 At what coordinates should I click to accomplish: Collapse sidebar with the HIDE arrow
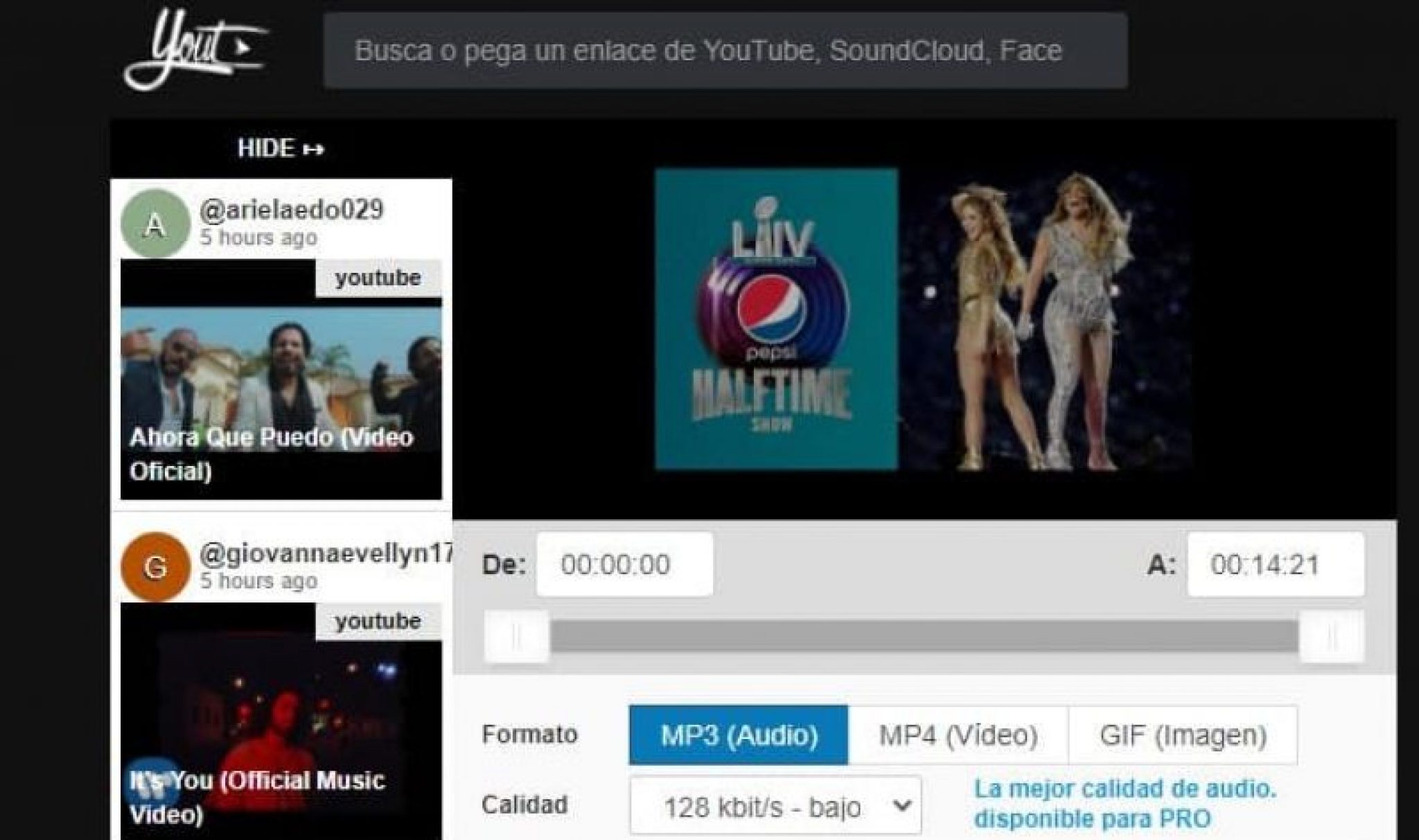tap(281, 148)
